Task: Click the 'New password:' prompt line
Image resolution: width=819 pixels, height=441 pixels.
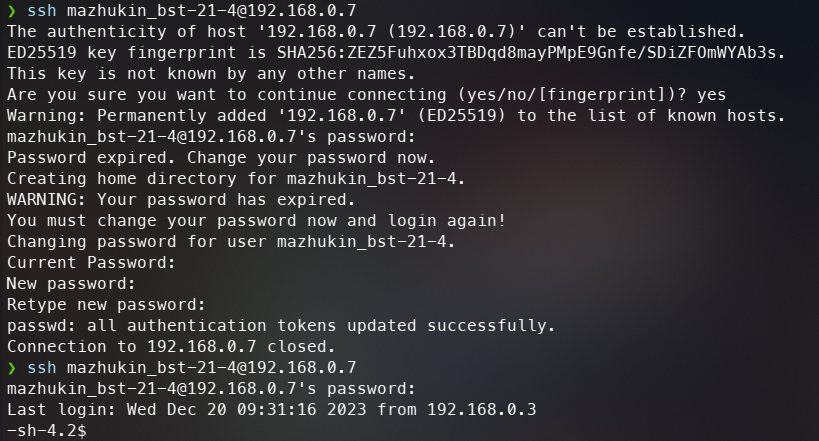Action: tap(71, 284)
